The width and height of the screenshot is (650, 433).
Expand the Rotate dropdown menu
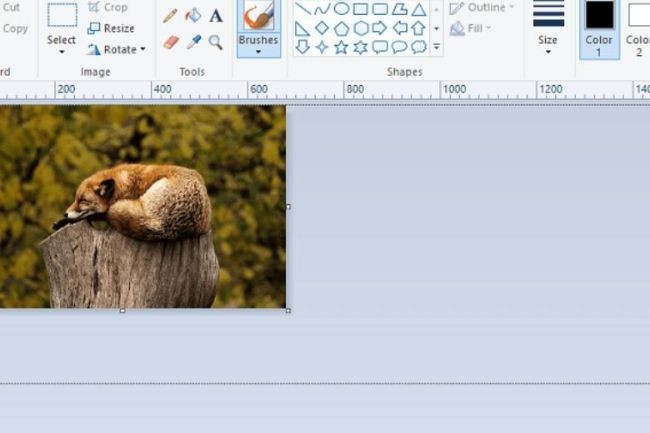(x=143, y=49)
